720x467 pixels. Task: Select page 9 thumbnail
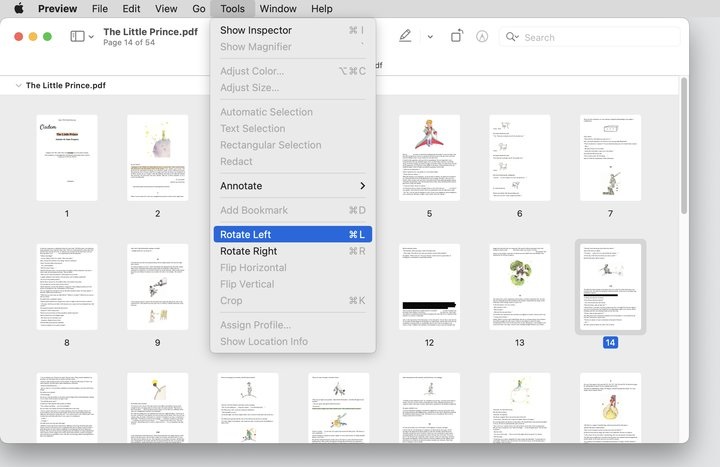pyautogui.click(x=158, y=287)
